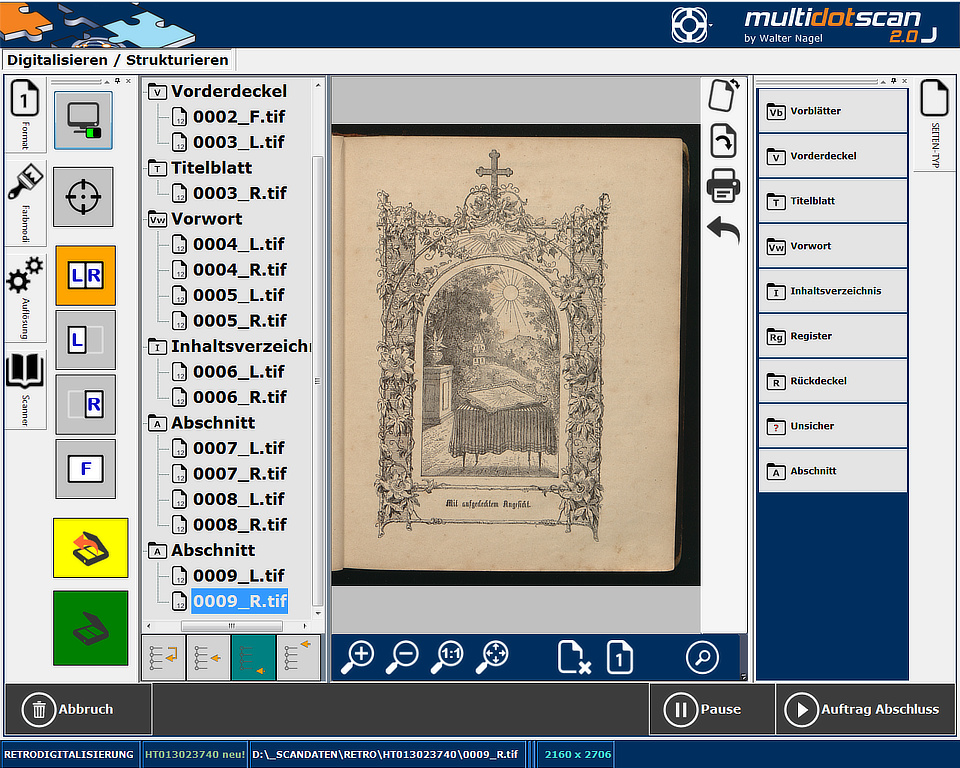
Task: Zoom out with the minus magnifier
Action: point(402,657)
